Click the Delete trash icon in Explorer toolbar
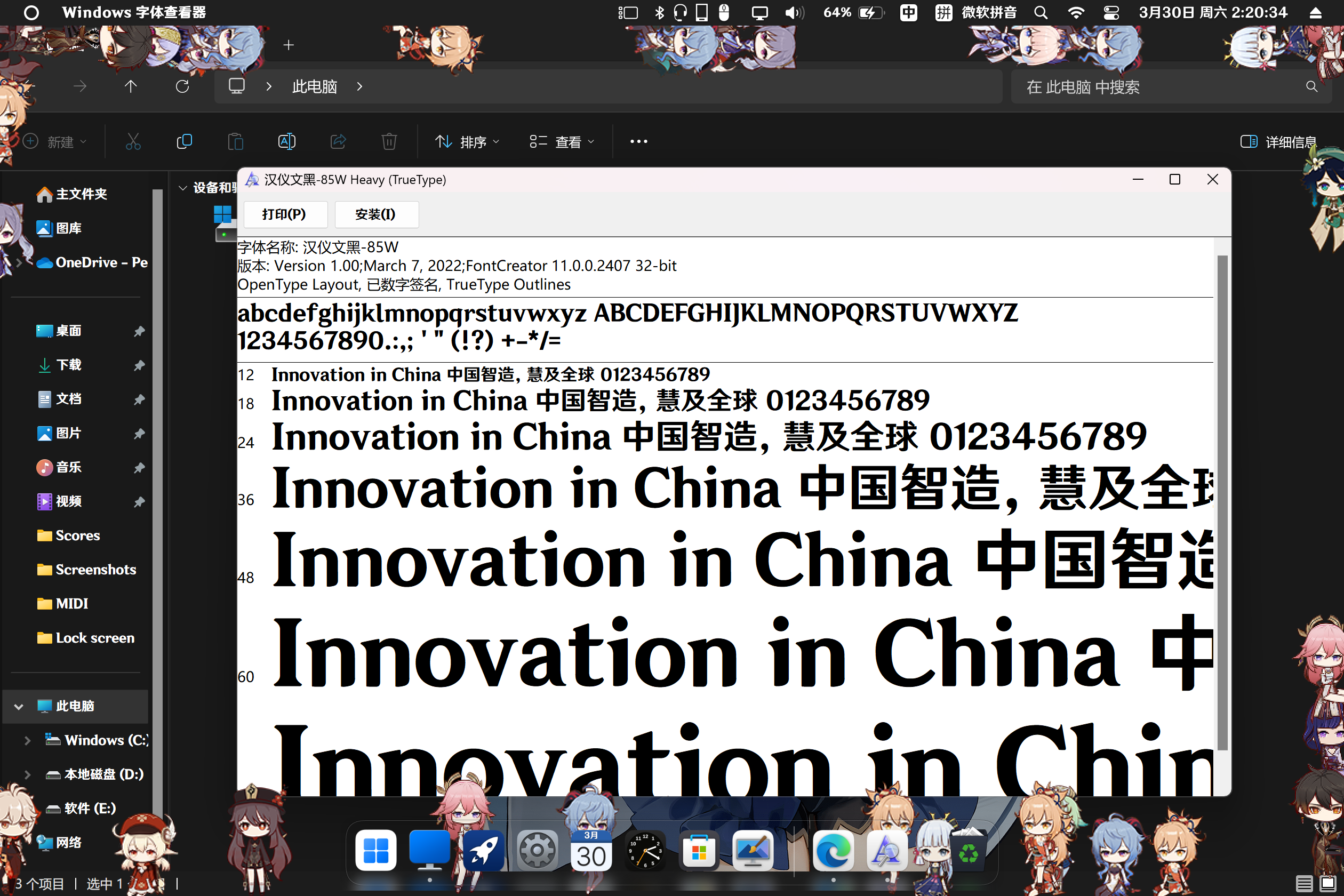The image size is (1344, 896). tap(389, 141)
